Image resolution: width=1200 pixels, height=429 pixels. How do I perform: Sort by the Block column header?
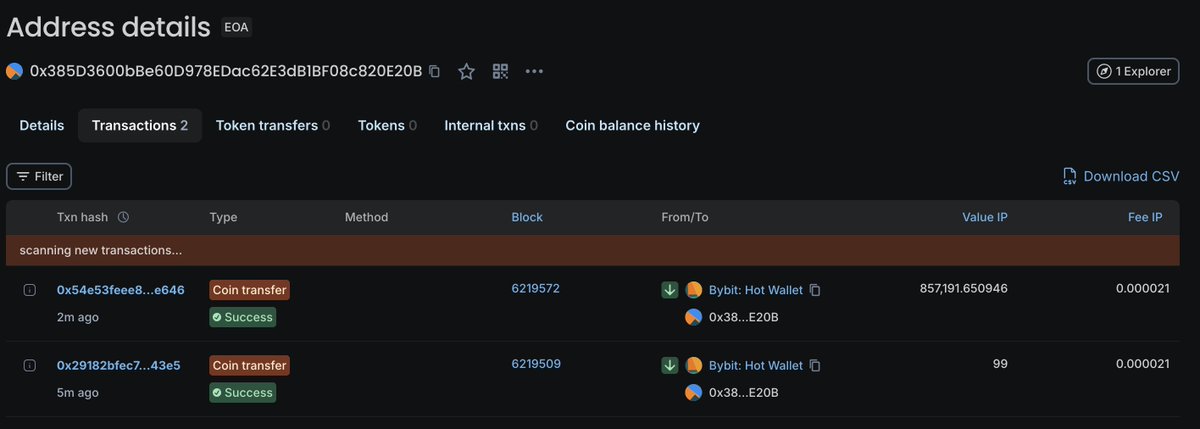(527, 217)
